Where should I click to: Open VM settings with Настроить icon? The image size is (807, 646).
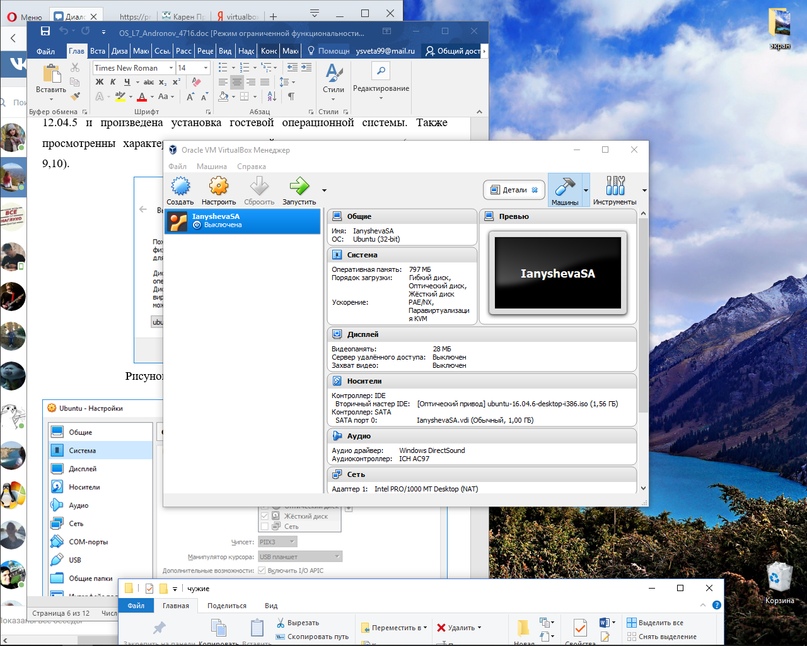218,187
